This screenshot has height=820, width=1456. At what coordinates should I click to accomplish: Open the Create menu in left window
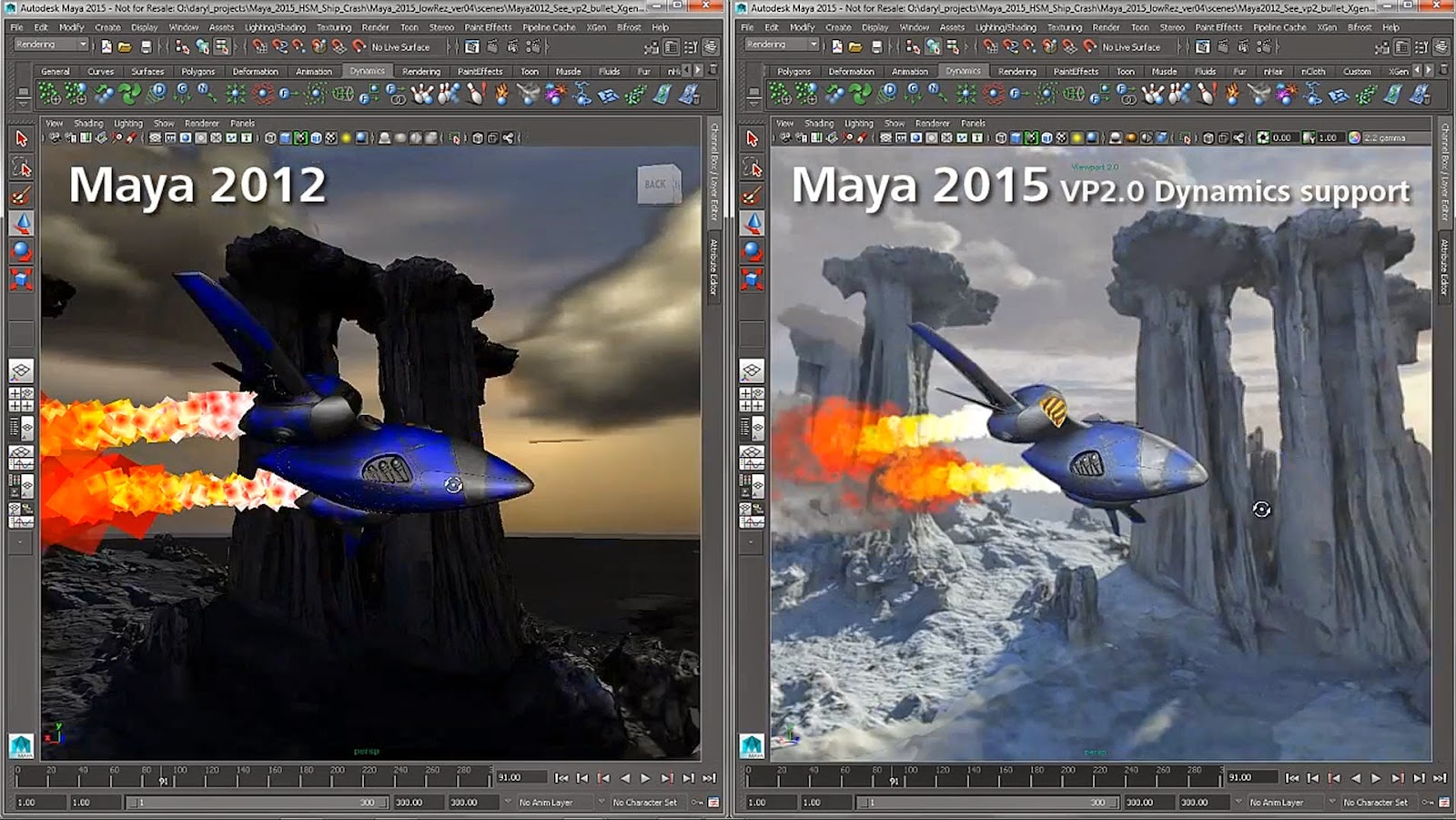coord(107,27)
